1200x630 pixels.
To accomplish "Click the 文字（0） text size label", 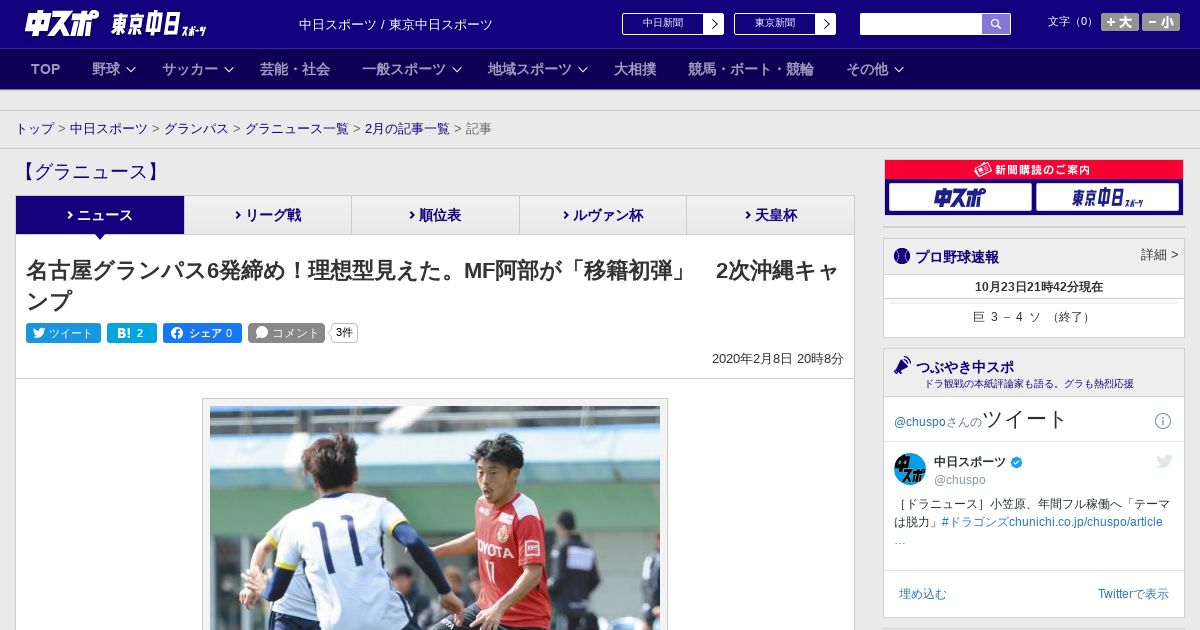I will pyautogui.click(x=1072, y=22).
